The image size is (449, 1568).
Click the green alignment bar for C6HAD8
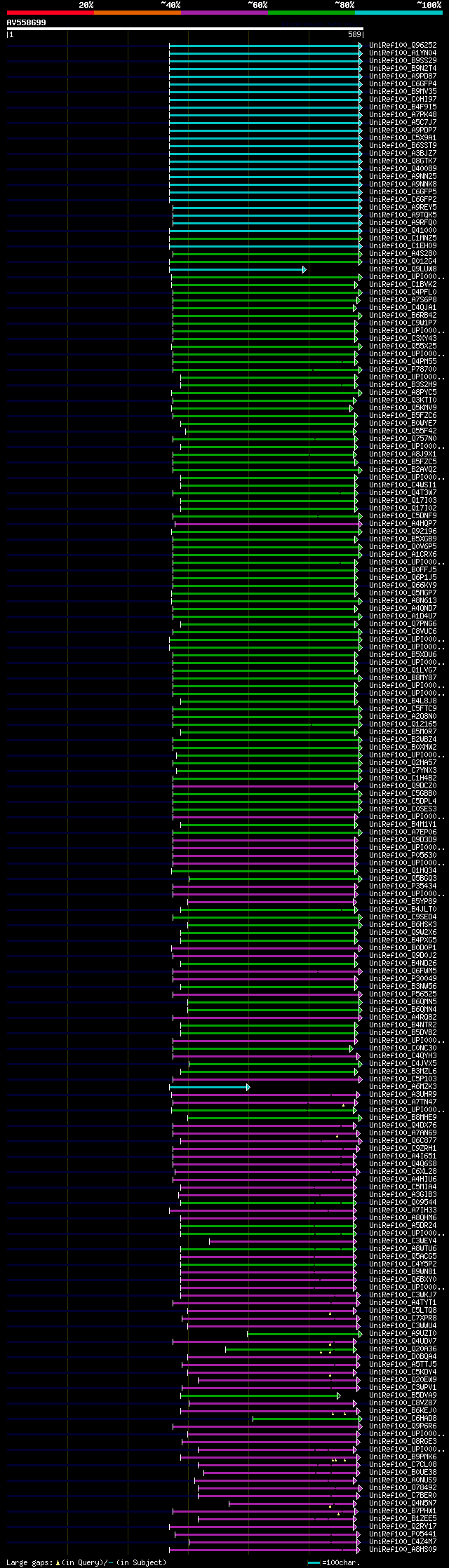307,1419
